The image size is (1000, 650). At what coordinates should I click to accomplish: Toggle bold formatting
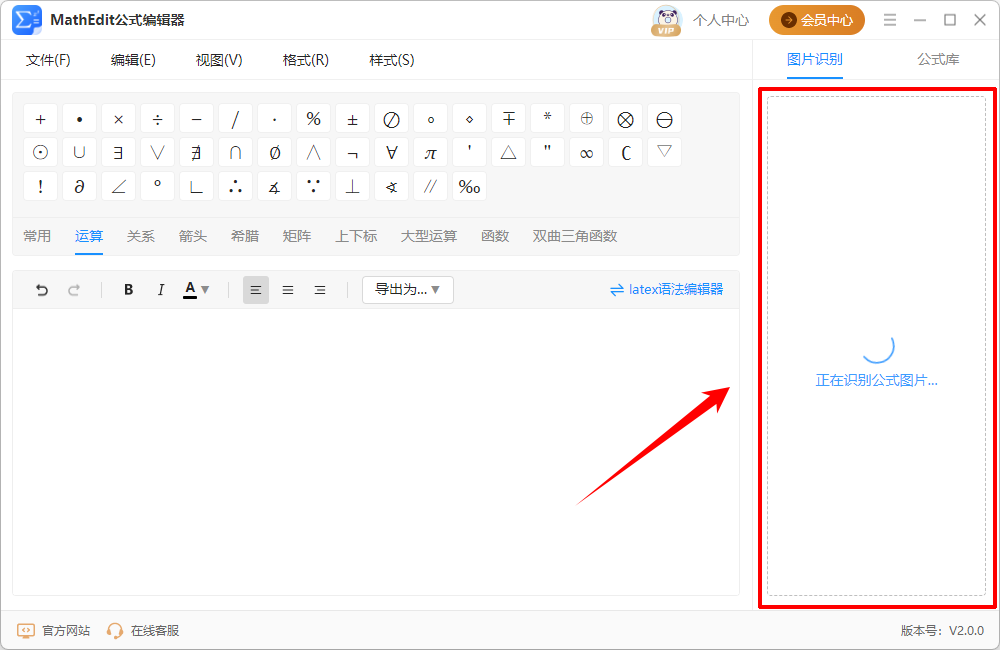coord(128,290)
